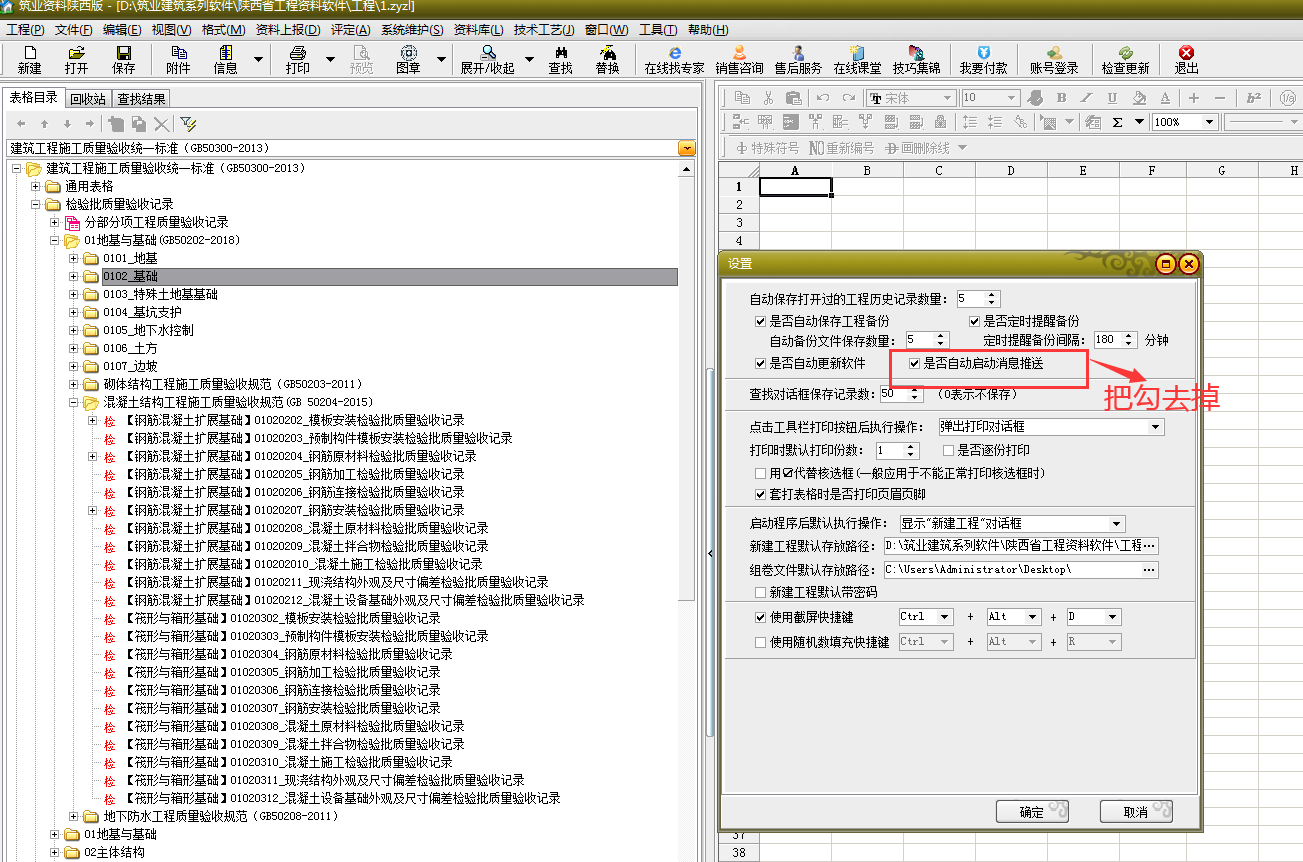Click the 确定 button in settings dialog
The width and height of the screenshot is (1303, 862).
point(1033,811)
